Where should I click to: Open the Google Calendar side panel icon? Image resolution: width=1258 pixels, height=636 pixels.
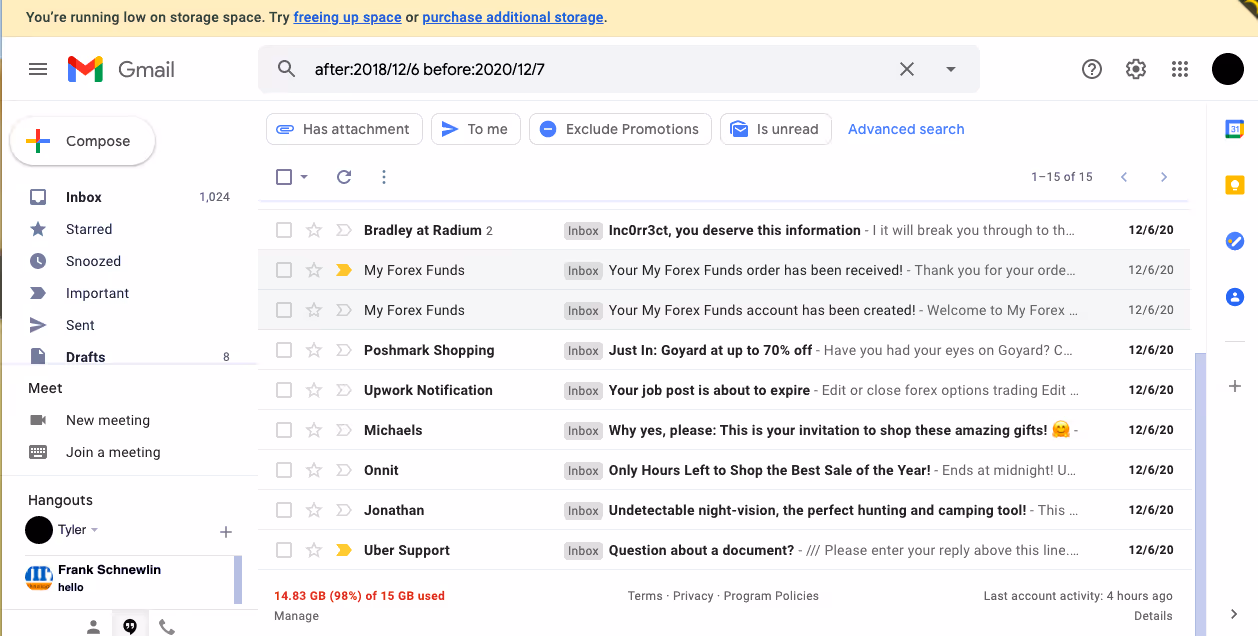click(x=1235, y=129)
